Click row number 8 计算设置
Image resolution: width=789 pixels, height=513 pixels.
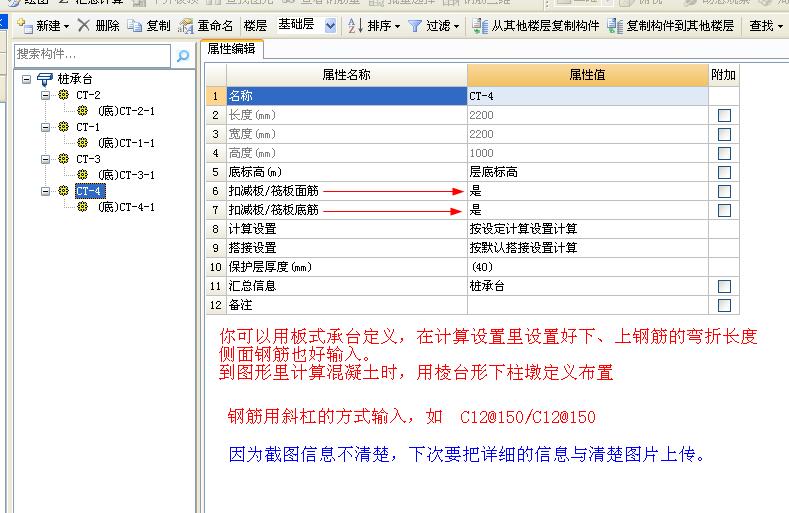[x=216, y=229]
